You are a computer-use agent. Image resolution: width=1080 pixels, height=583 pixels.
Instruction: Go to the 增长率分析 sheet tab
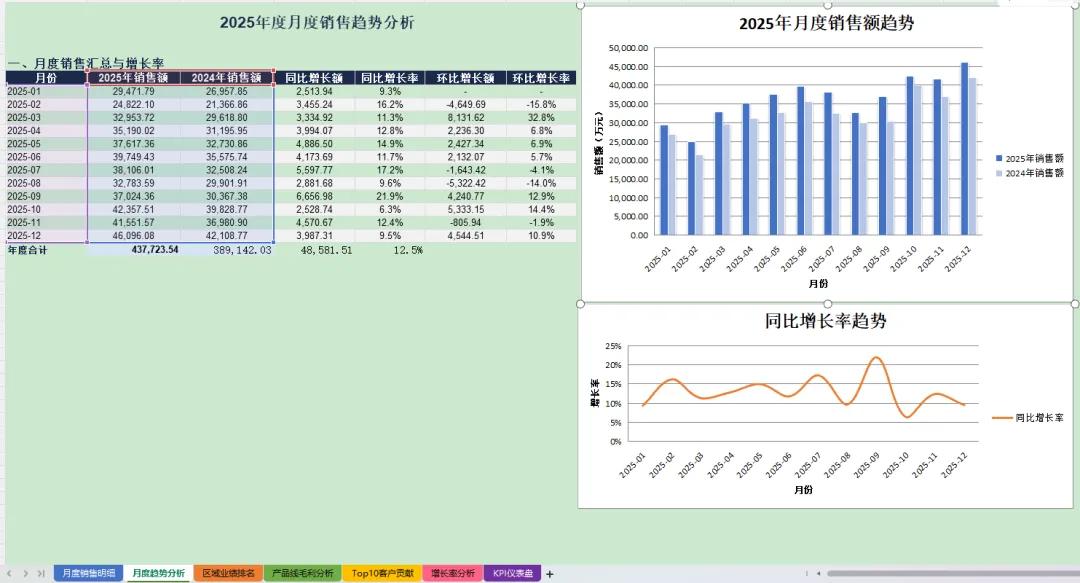(453, 573)
